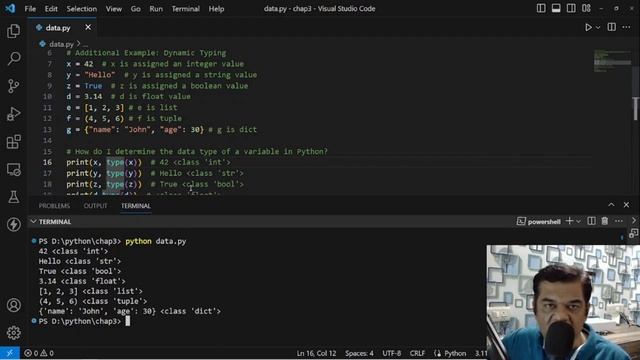Viewport: 640px width, 360px height.
Task: Open the Remote Explorer view
Action: point(13,169)
